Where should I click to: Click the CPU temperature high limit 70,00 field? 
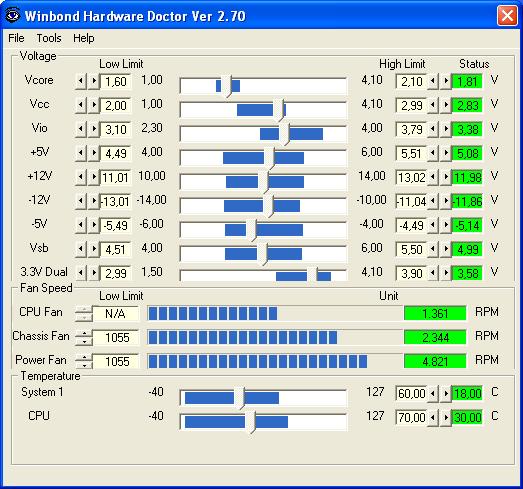click(x=411, y=418)
